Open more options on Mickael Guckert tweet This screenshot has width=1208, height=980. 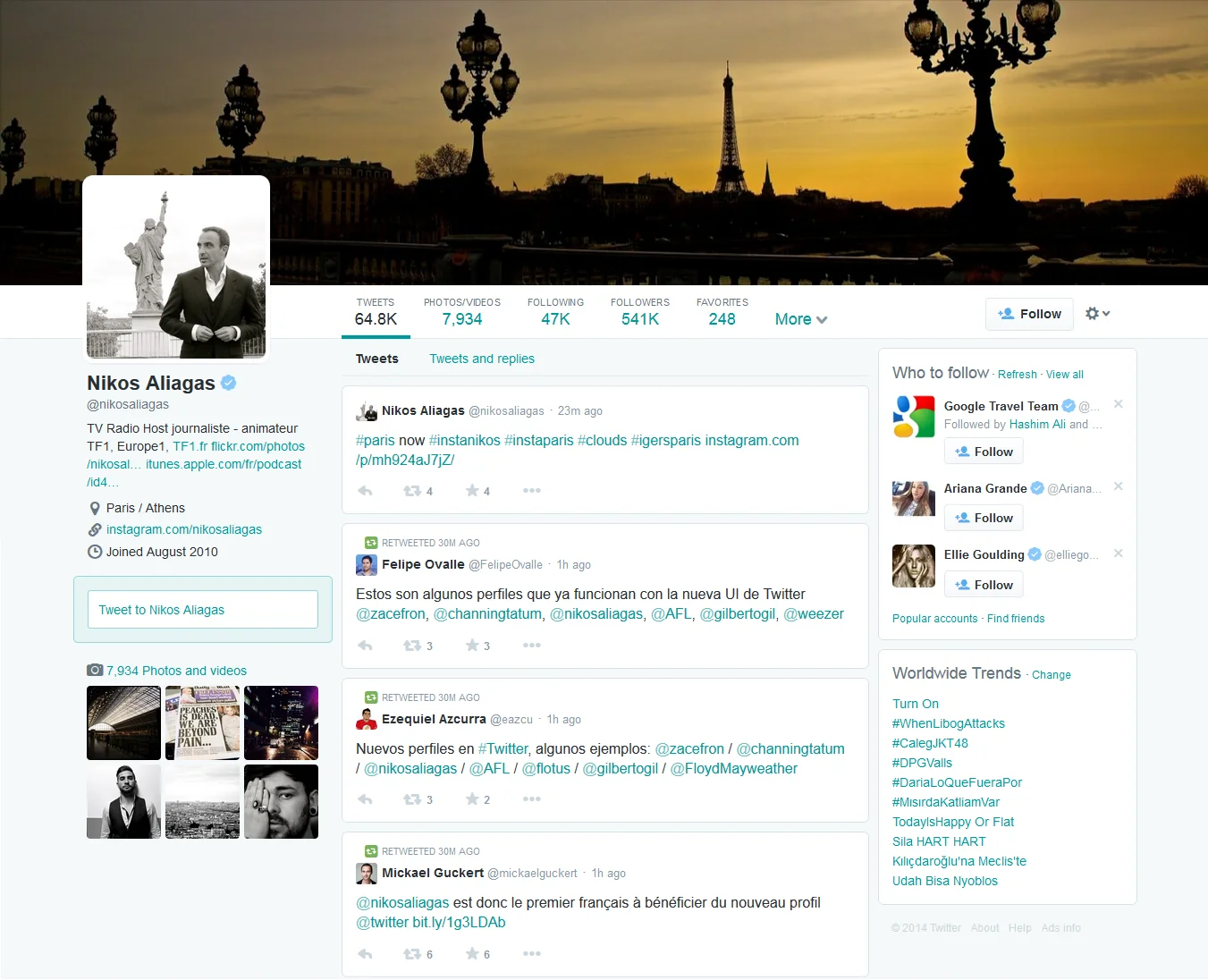(x=532, y=953)
